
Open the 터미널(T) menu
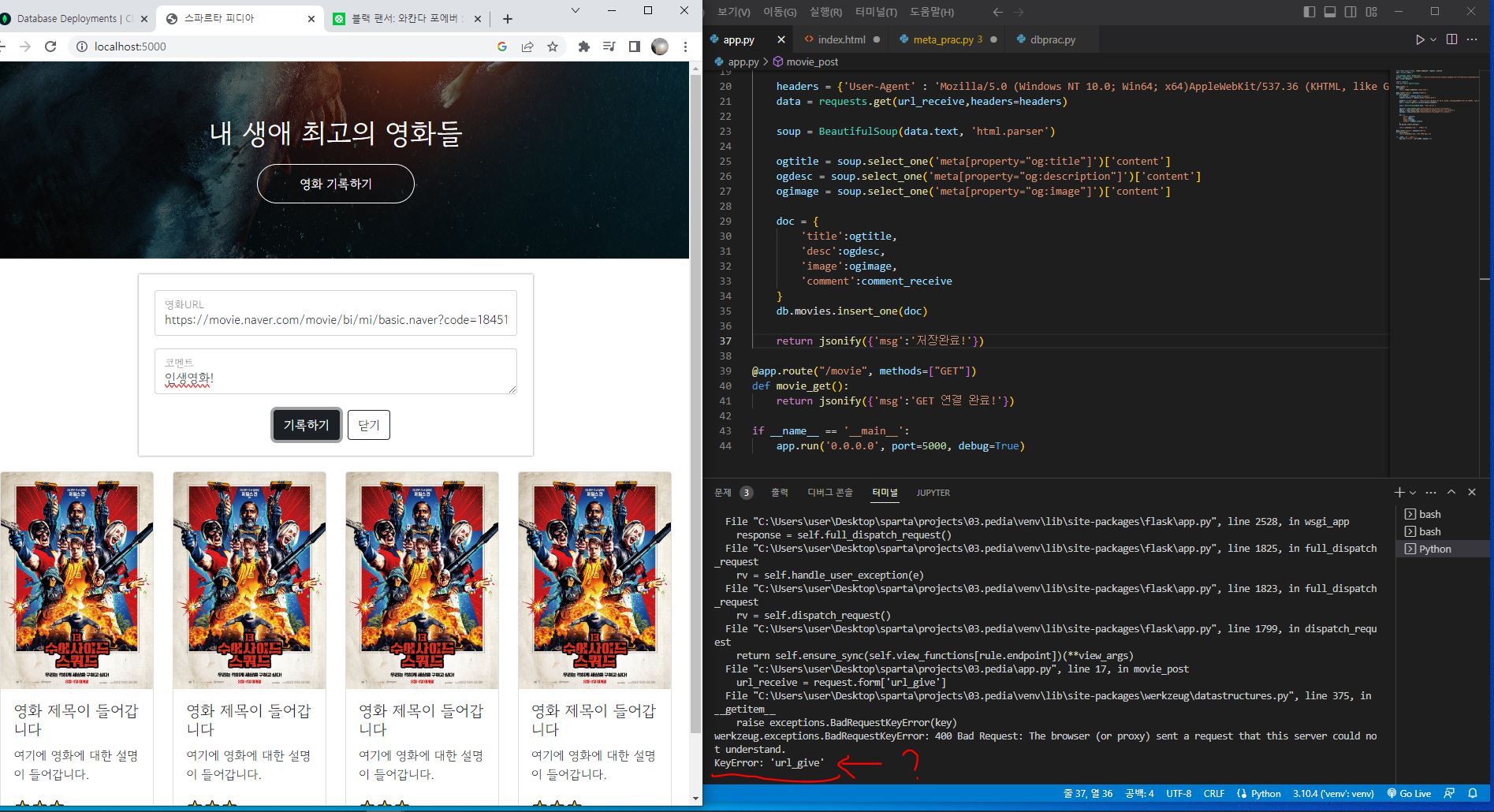[876, 12]
